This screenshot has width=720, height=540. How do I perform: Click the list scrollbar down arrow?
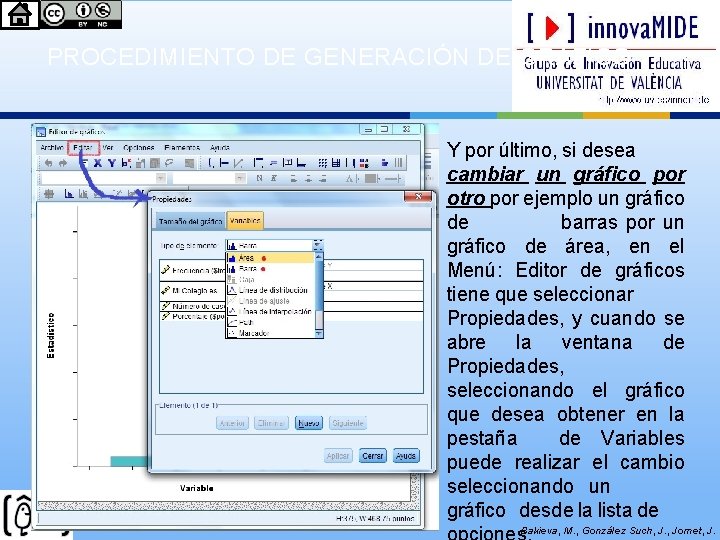319,334
